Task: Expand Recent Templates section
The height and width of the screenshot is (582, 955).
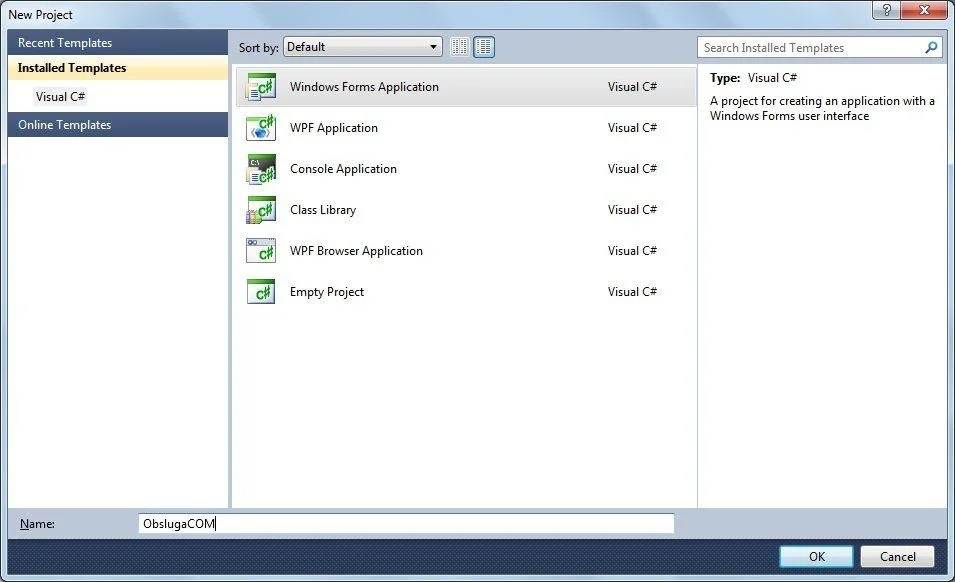Action: point(65,43)
